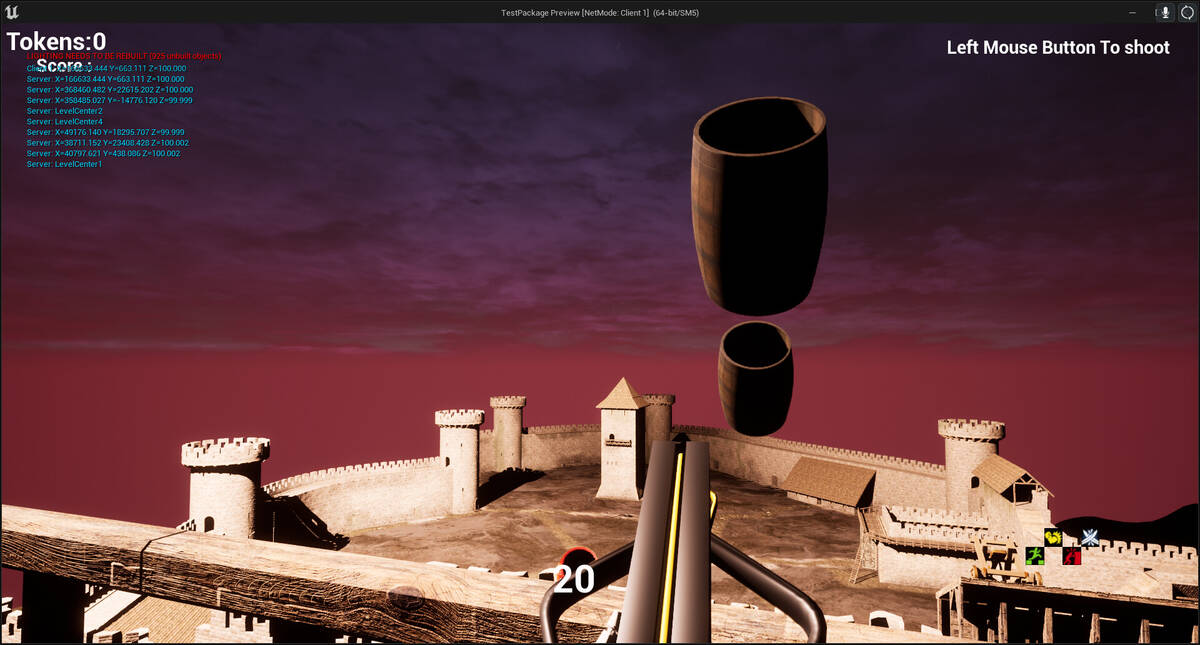Click the Server: LevelCenter2 log line
The height and width of the screenshot is (645, 1200).
[x=65, y=111]
